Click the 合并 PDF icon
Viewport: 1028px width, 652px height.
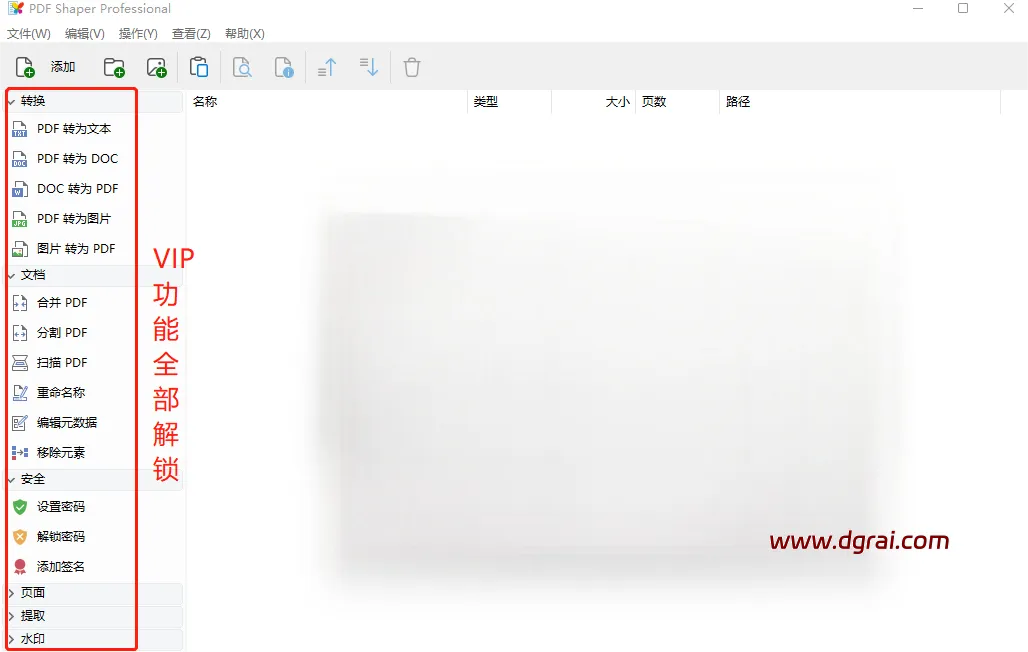20,303
